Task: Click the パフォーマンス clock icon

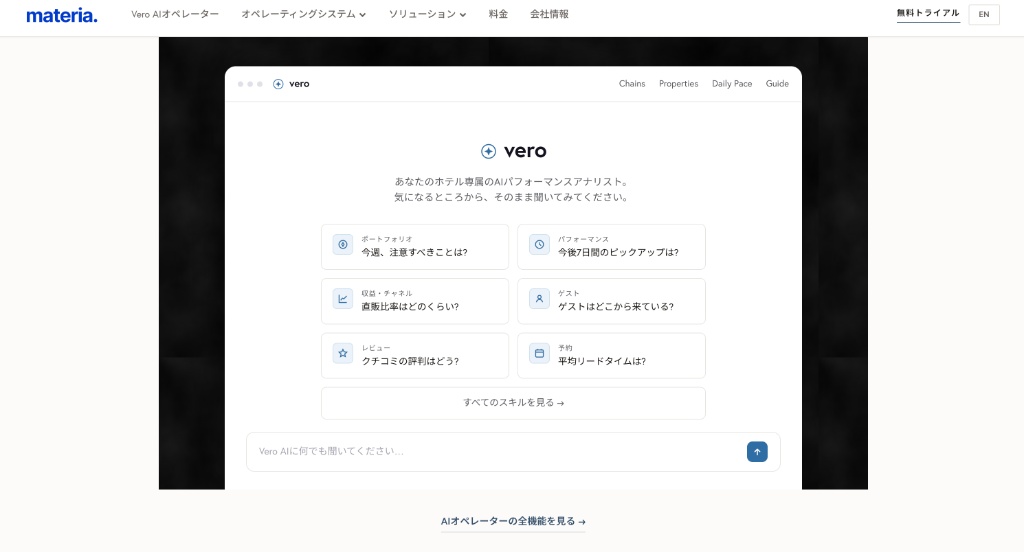Action: coord(539,244)
